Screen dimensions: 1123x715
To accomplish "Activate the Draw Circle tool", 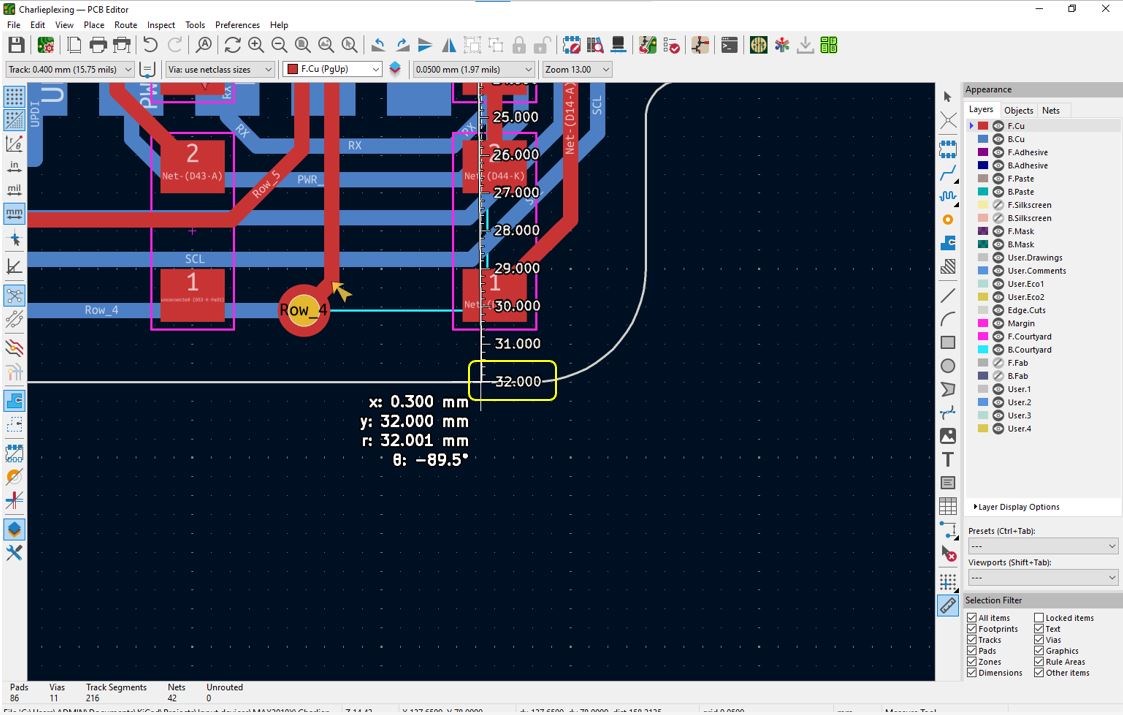I will [948, 366].
